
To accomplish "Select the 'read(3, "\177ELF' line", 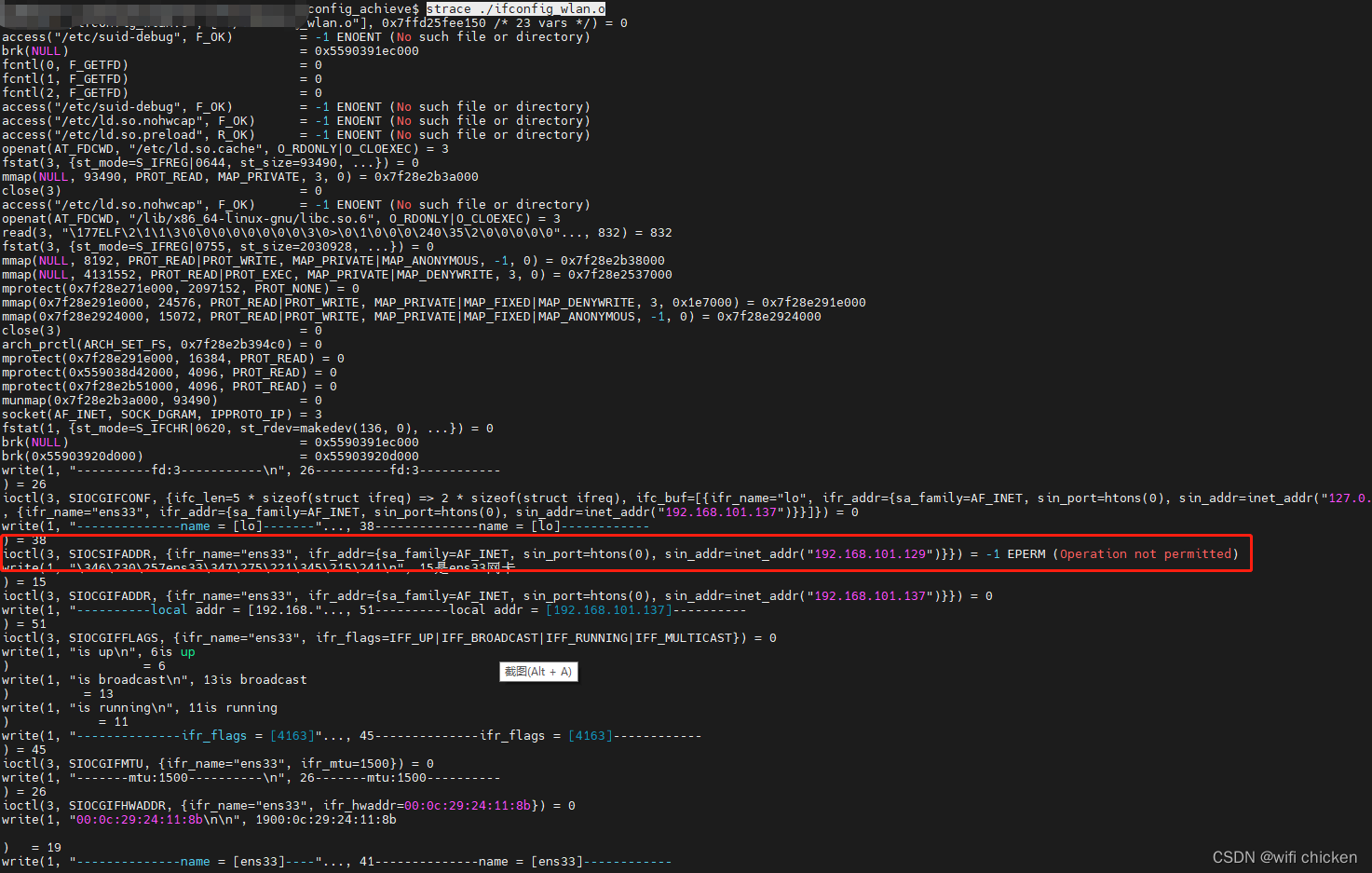I will (x=337, y=233).
